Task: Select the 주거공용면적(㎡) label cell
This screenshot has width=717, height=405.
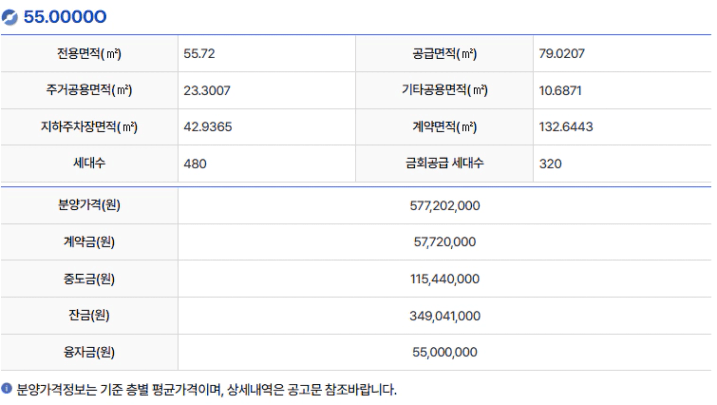Action: click(90, 90)
